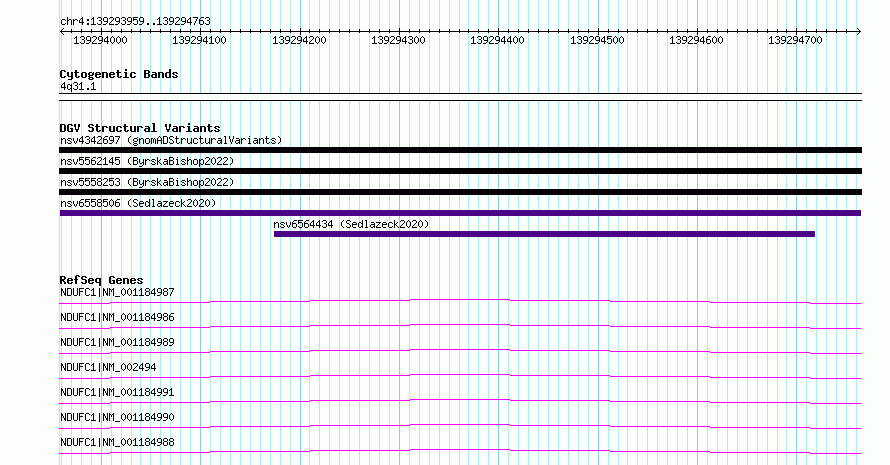Click ruler position 139294700
This screenshot has width=890, height=465.
(795, 40)
